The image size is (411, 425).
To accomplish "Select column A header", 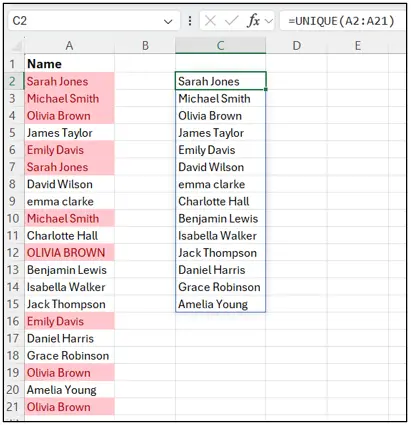I will (x=69, y=46).
